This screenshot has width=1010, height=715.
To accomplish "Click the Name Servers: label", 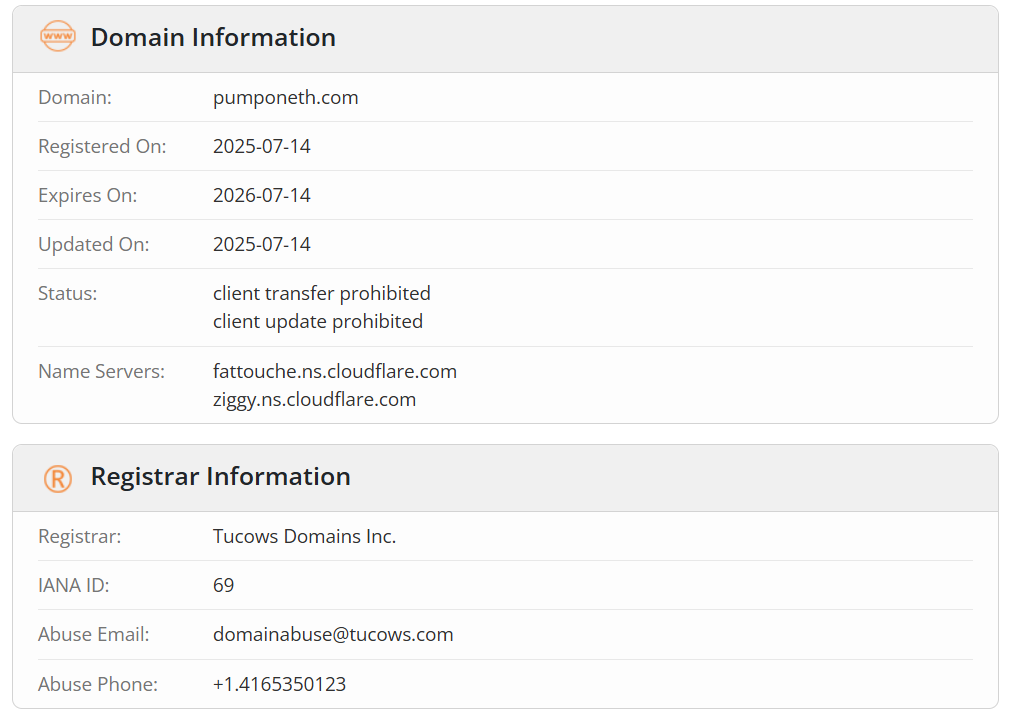I will (101, 371).
